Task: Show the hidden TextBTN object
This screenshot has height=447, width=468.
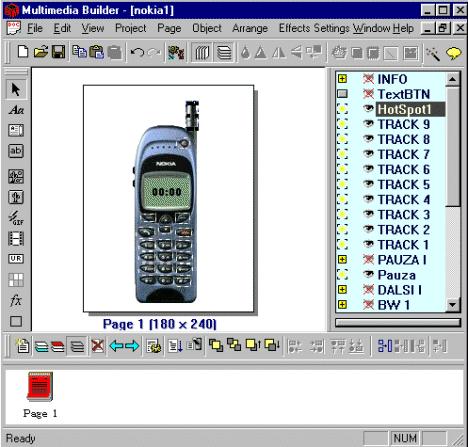Action: [x=368, y=94]
